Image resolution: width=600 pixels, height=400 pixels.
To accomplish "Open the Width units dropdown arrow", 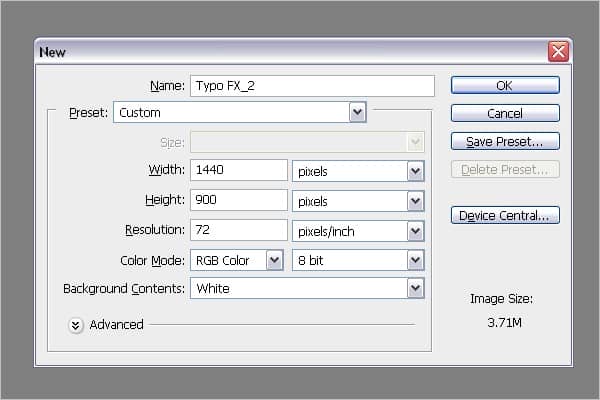I will pyautogui.click(x=416, y=171).
